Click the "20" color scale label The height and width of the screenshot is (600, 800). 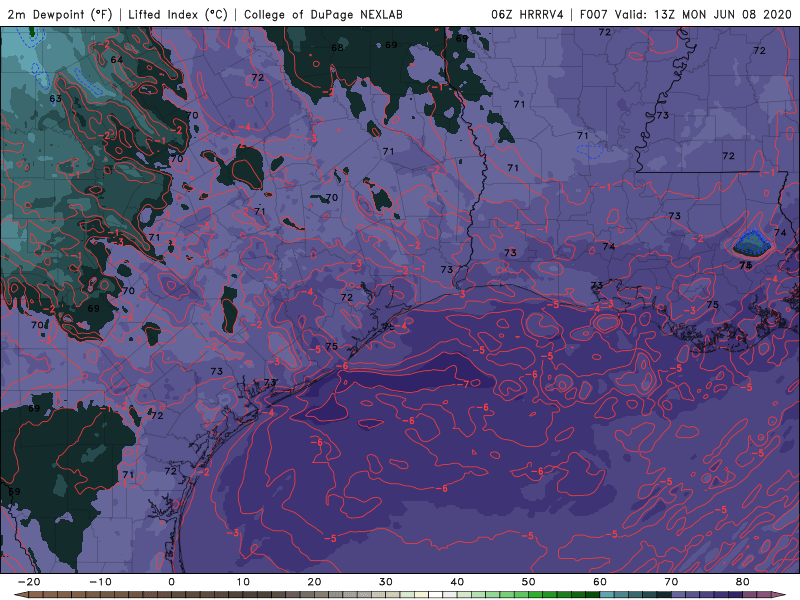click(314, 582)
